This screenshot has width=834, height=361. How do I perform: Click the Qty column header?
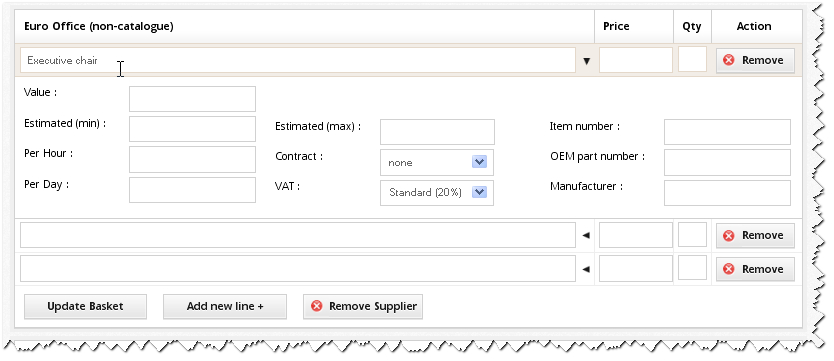[691, 27]
